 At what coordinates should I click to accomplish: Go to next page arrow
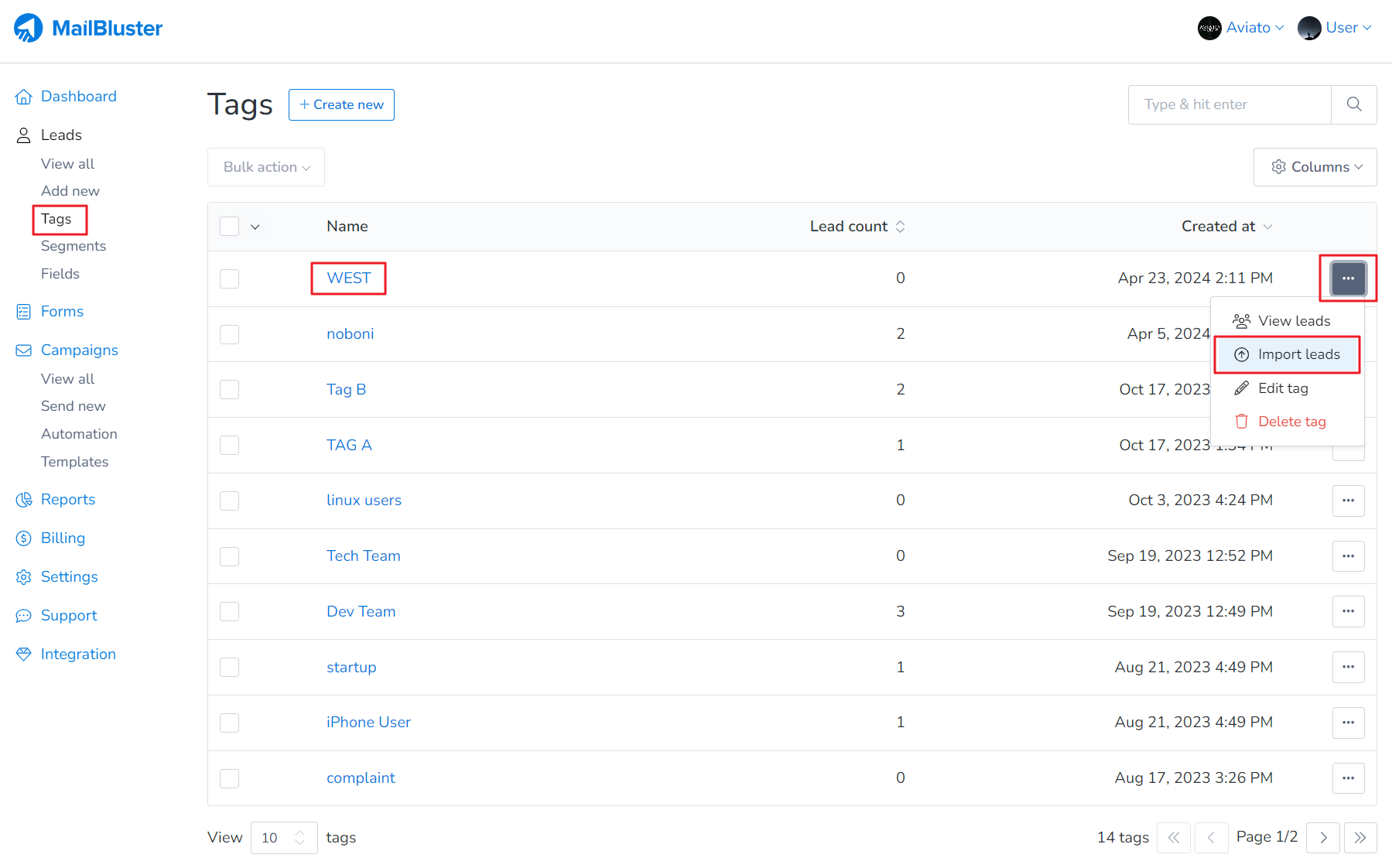pyautogui.click(x=1323, y=838)
